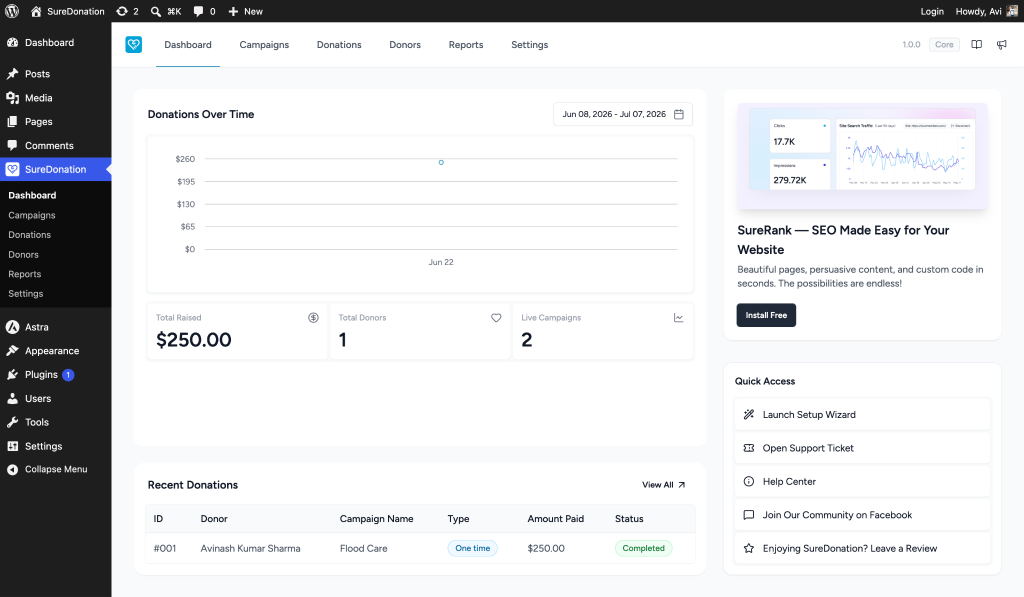Click the Plugins plug icon
This screenshot has width=1024, height=597.
pyautogui.click(x=12, y=374)
